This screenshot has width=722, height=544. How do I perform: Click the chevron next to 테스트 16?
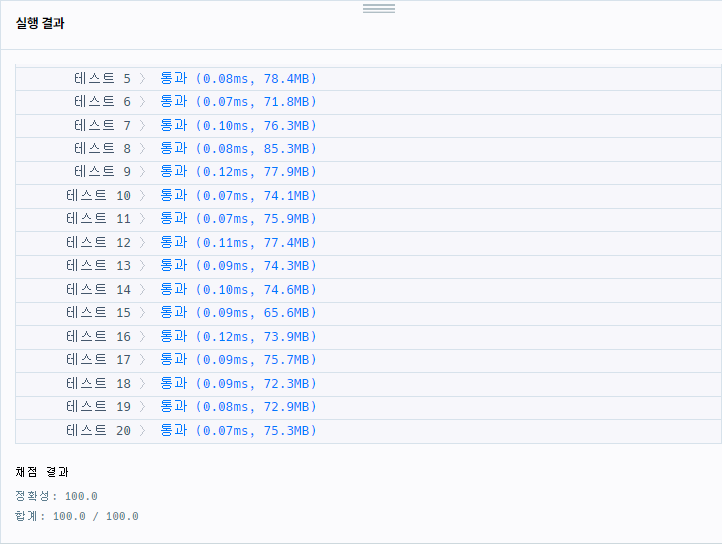coord(142,337)
